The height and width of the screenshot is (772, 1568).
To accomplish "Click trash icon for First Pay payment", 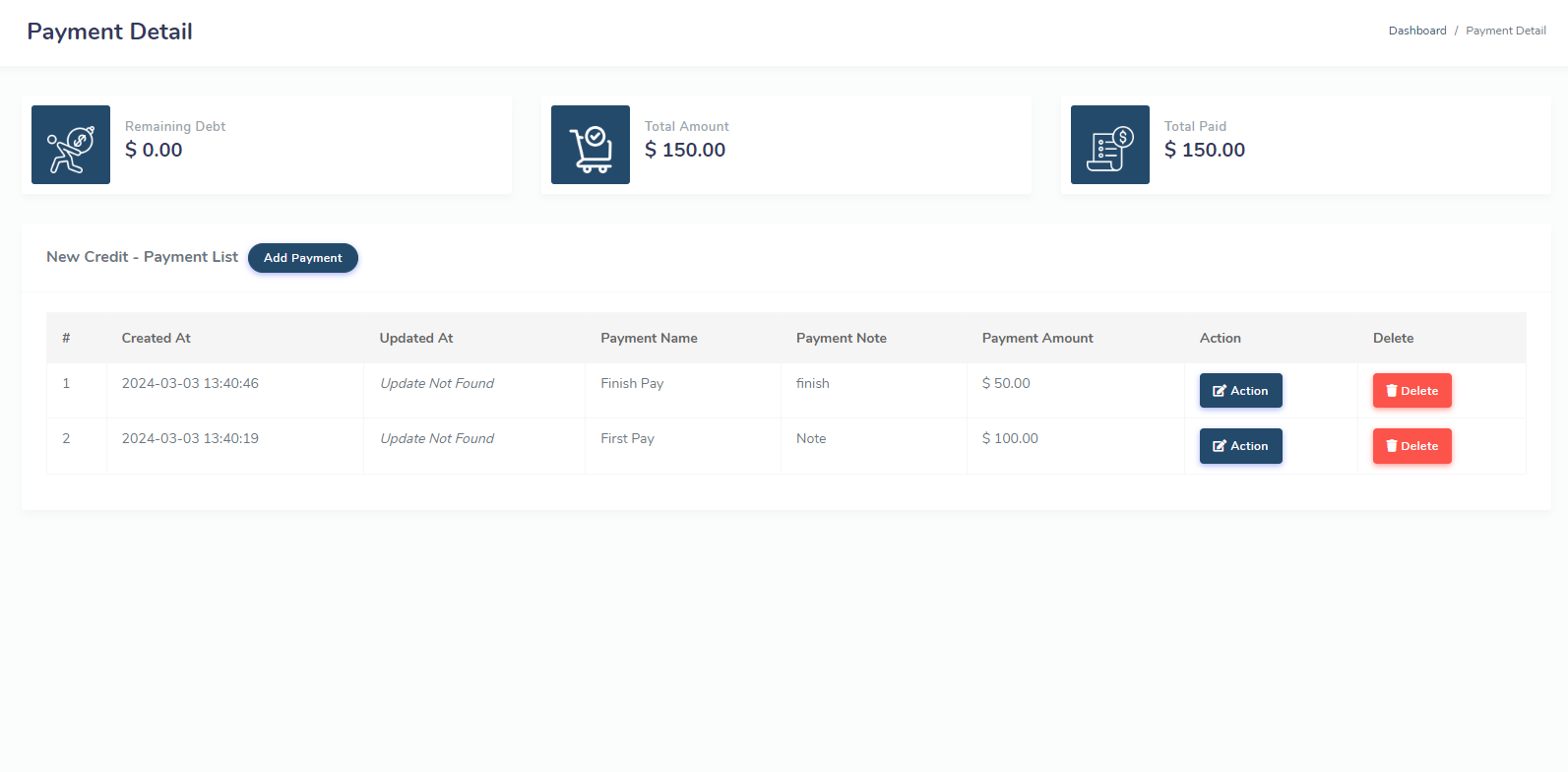I will click(x=1392, y=446).
